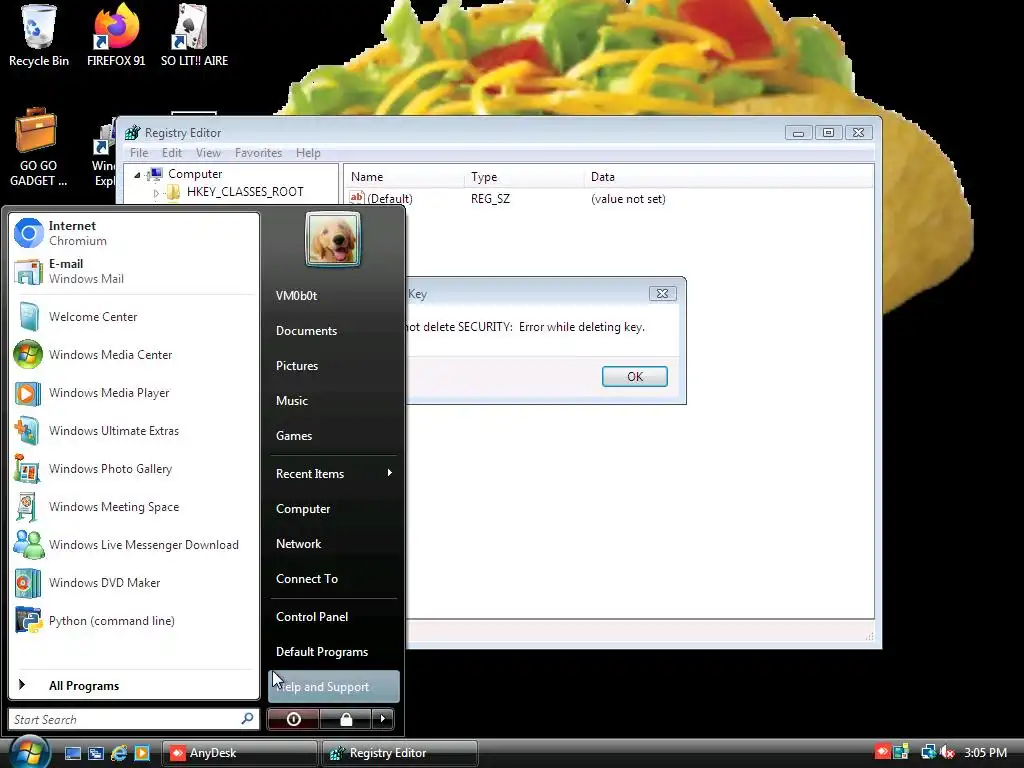The height and width of the screenshot is (768, 1024).
Task: Click AnyDesk taskbar button
Action: point(239,753)
